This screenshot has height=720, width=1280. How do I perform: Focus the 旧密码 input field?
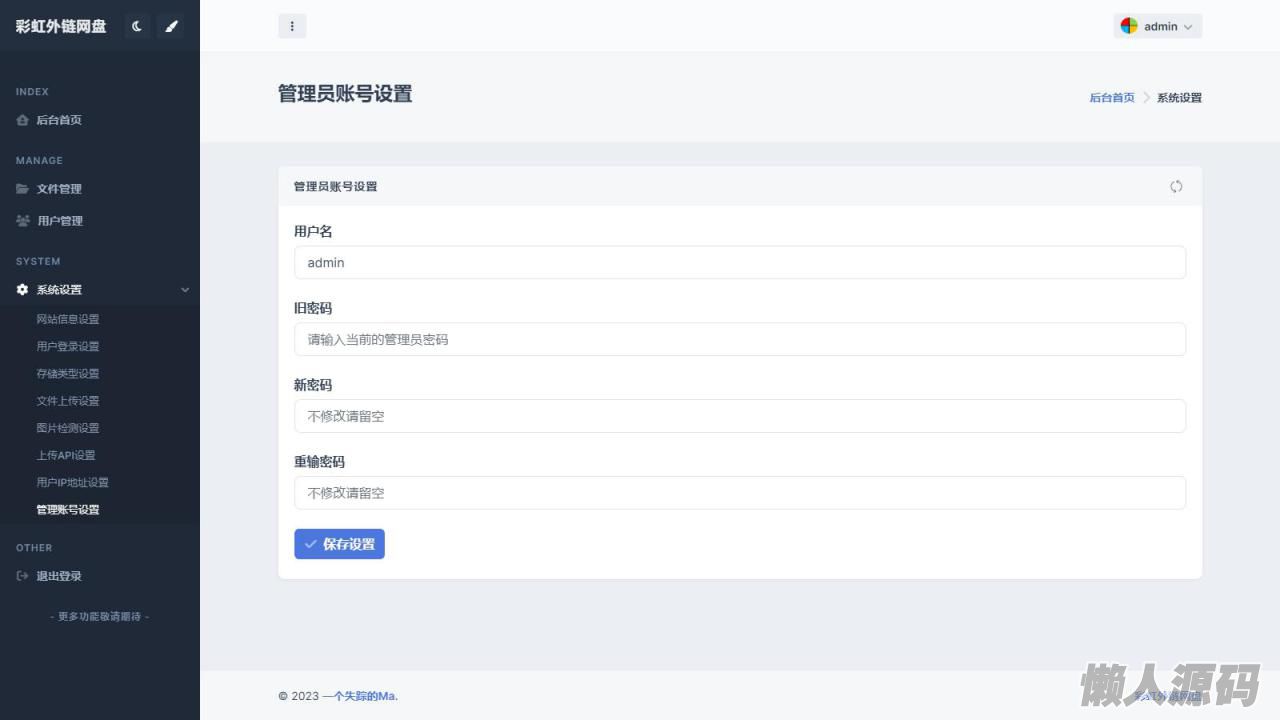740,339
